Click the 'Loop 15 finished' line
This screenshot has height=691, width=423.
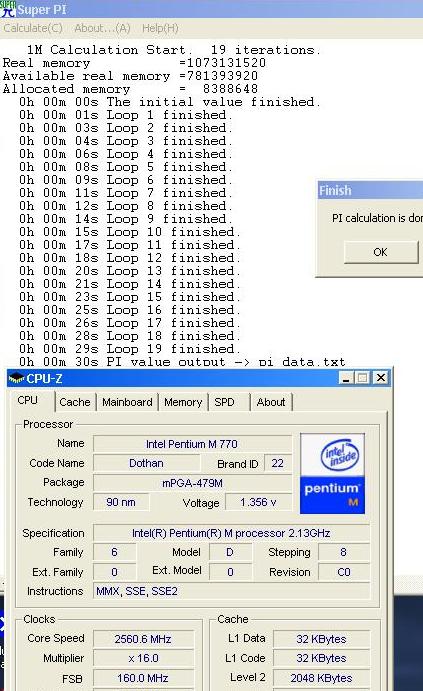pyautogui.click(x=130, y=297)
